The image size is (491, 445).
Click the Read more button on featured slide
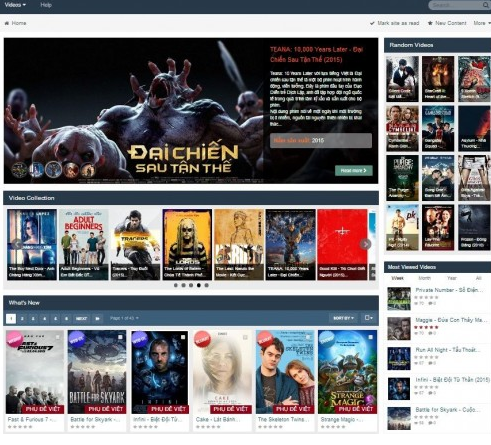tap(354, 170)
